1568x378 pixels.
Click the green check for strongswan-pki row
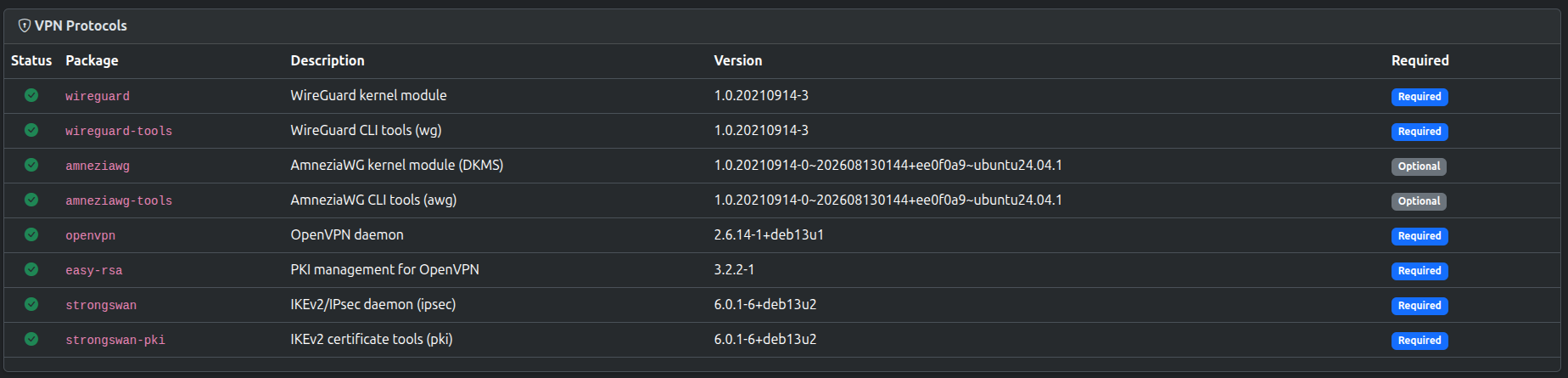[x=31, y=339]
